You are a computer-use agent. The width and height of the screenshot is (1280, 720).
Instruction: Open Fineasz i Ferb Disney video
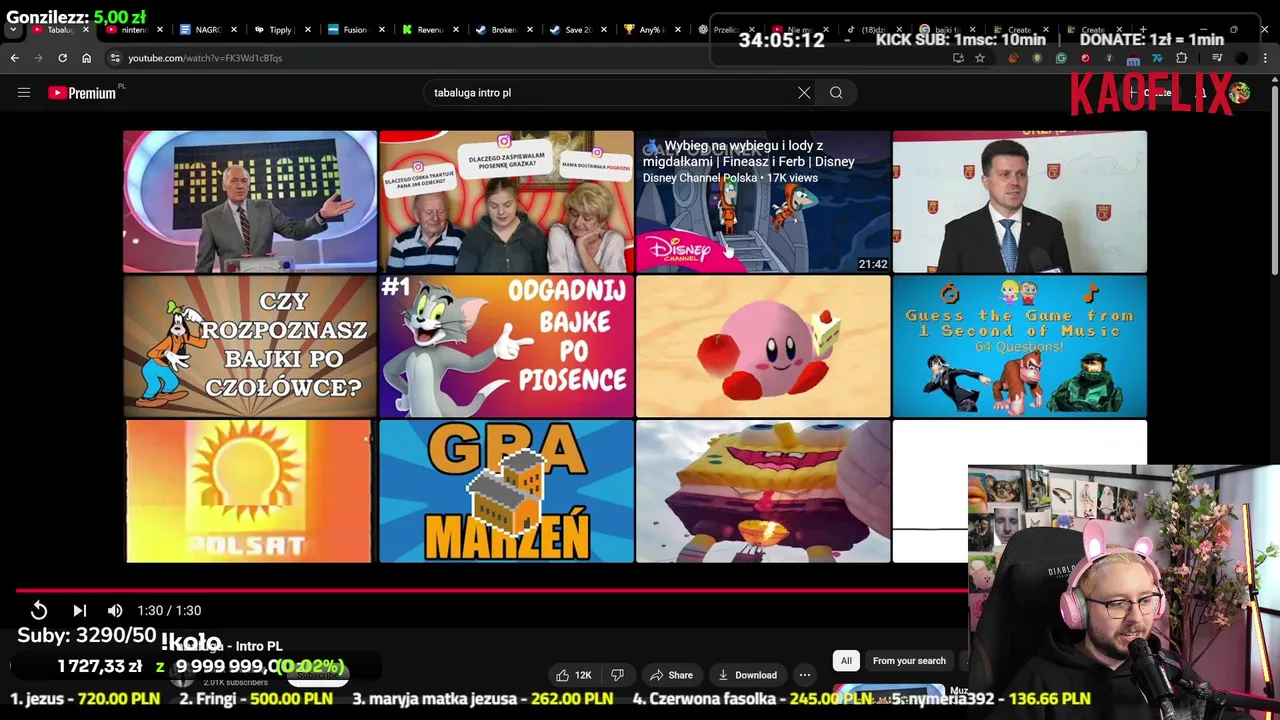pos(763,201)
